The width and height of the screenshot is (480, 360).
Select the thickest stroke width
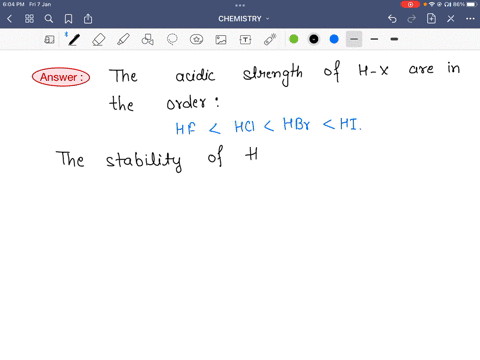point(394,39)
